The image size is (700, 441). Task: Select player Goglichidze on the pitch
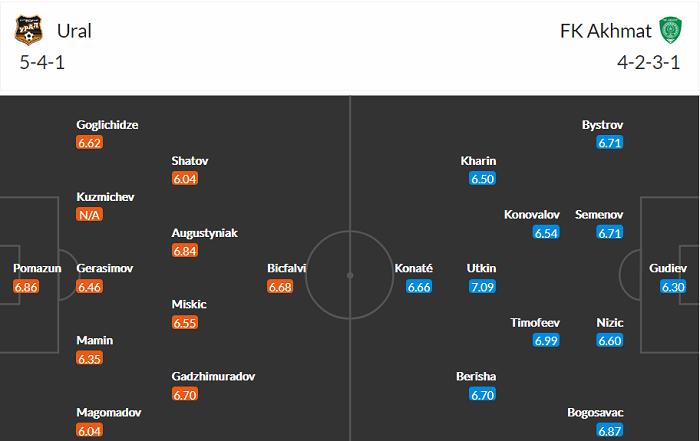tap(107, 125)
